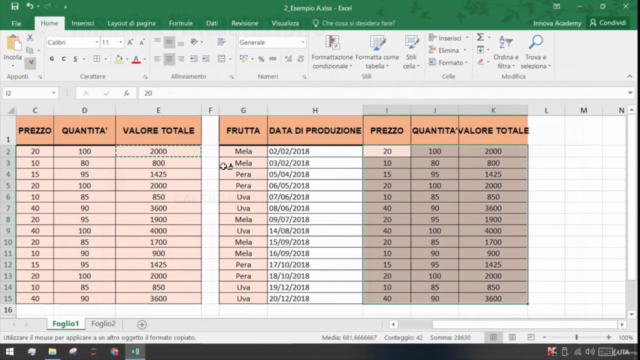Toggle underline (S) formatting
The image size is (640, 360).
(75, 59)
